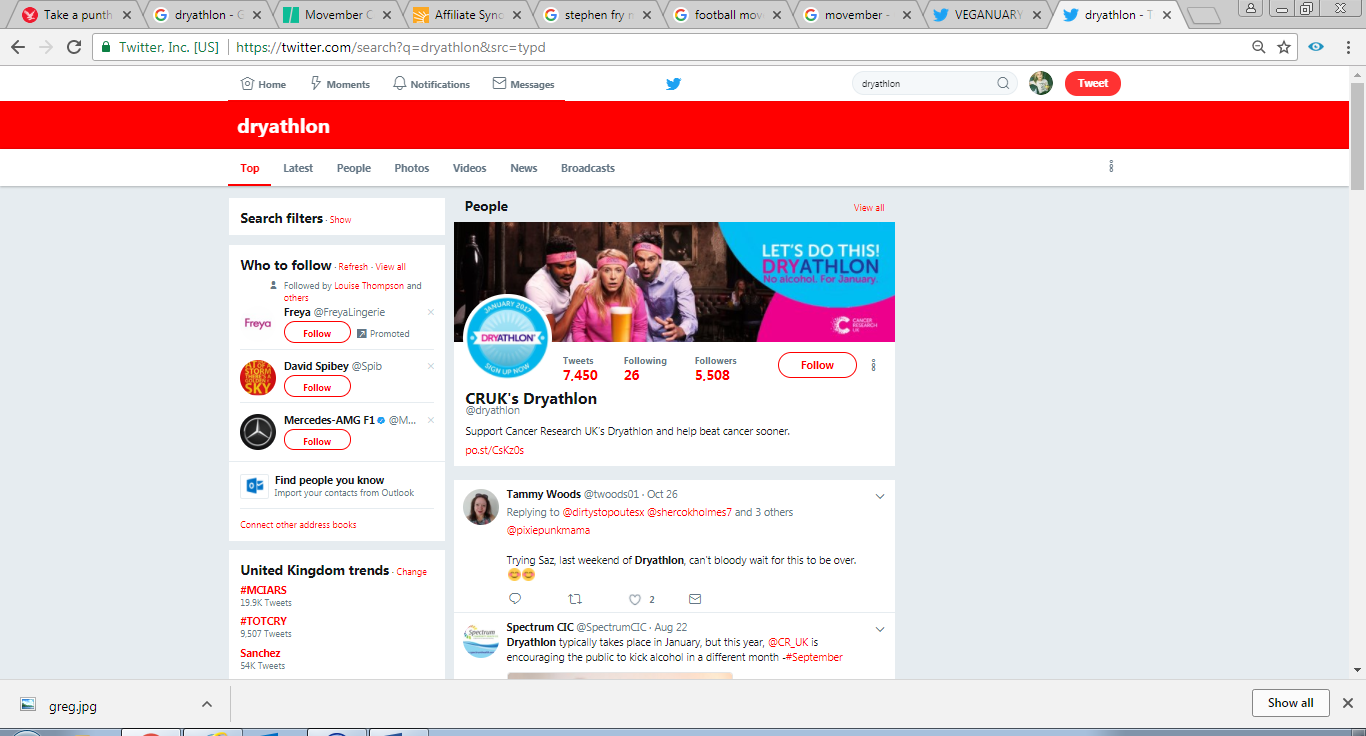Dismiss the Freya follow suggestion
This screenshot has width=1366, height=736.
coord(431,312)
